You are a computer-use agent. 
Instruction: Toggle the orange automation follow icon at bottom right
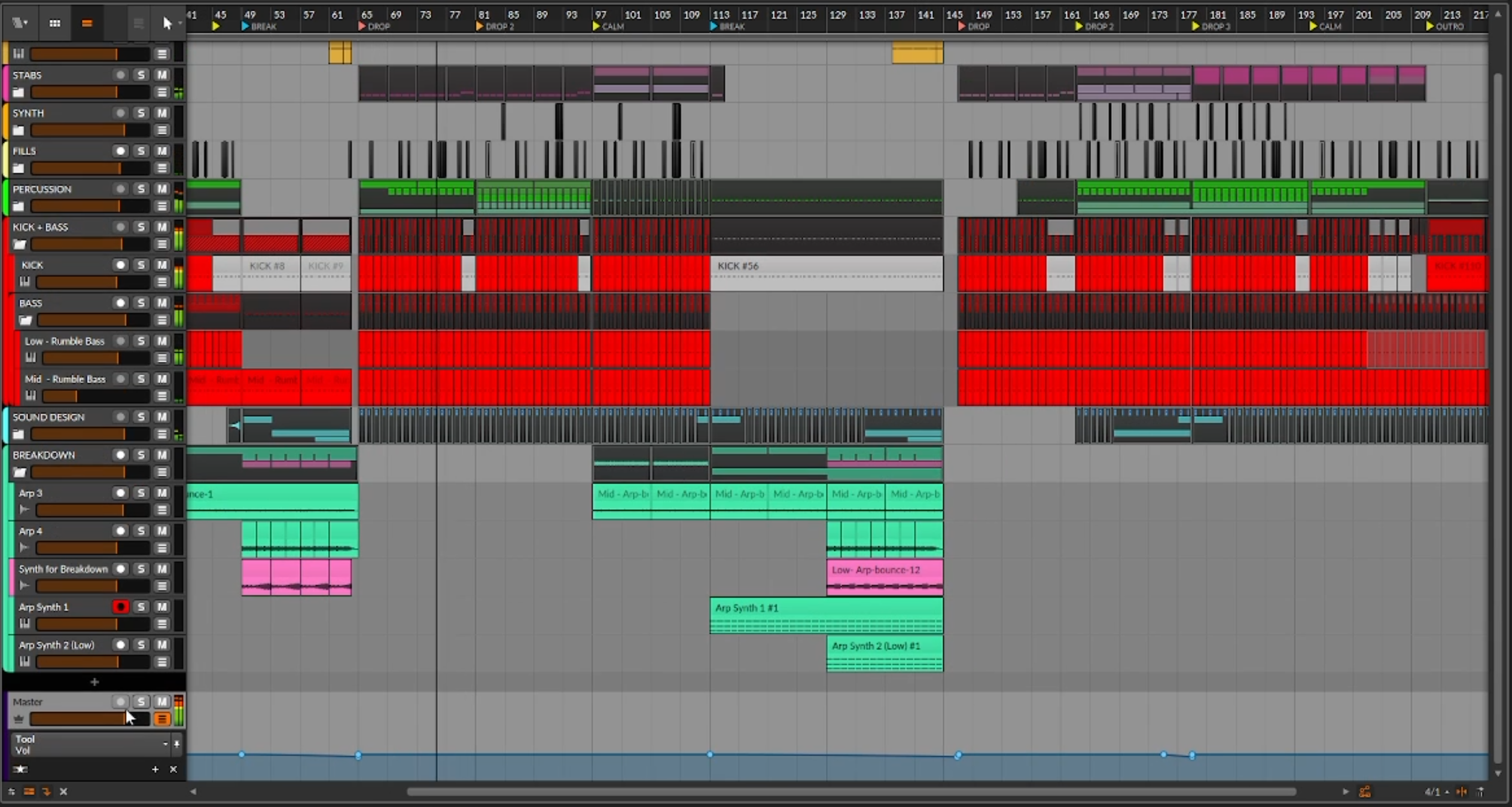click(x=1365, y=792)
